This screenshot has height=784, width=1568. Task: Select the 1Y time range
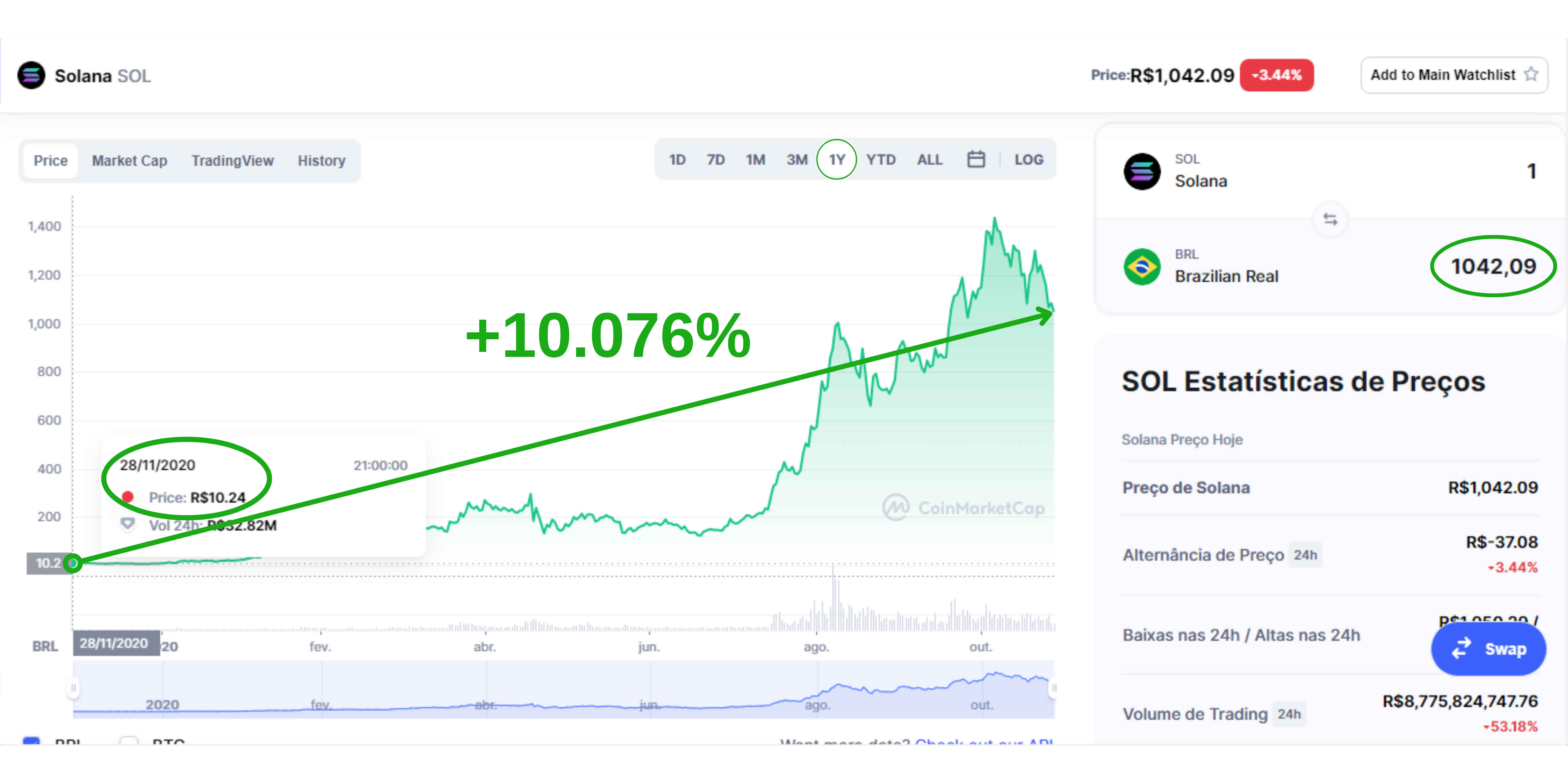(x=837, y=159)
